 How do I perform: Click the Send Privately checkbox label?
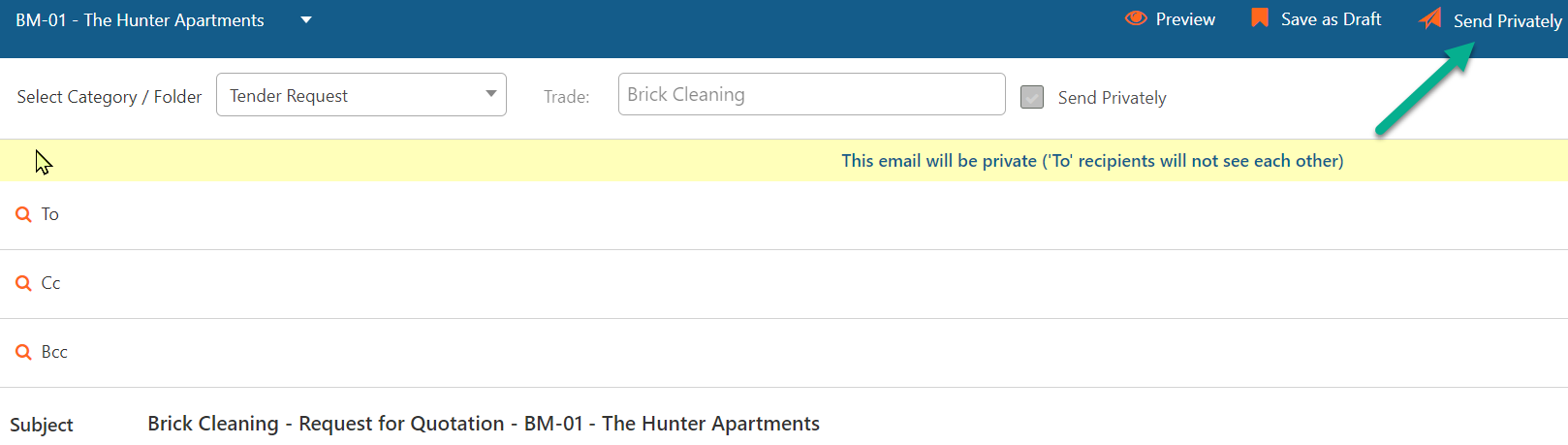(x=1112, y=98)
